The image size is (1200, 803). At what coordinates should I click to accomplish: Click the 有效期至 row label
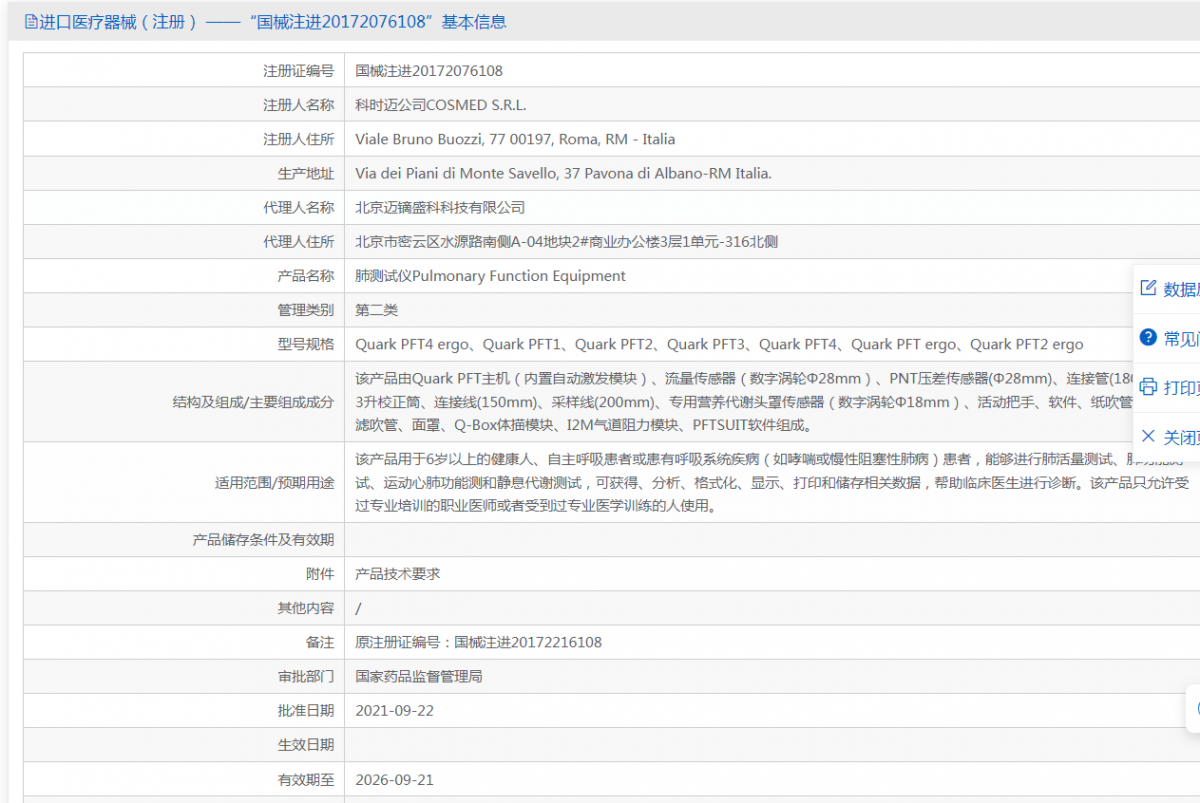click(306, 779)
